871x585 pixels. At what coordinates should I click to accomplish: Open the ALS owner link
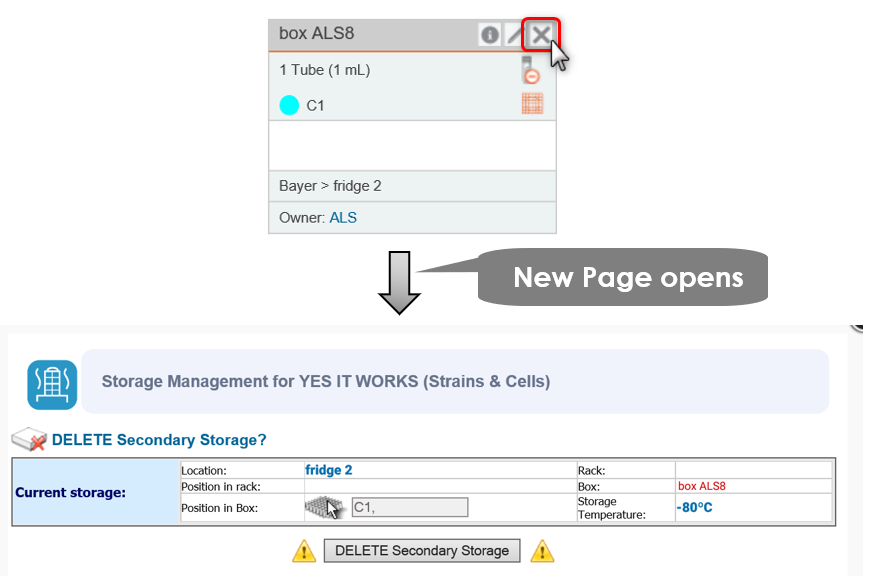click(x=343, y=218)
